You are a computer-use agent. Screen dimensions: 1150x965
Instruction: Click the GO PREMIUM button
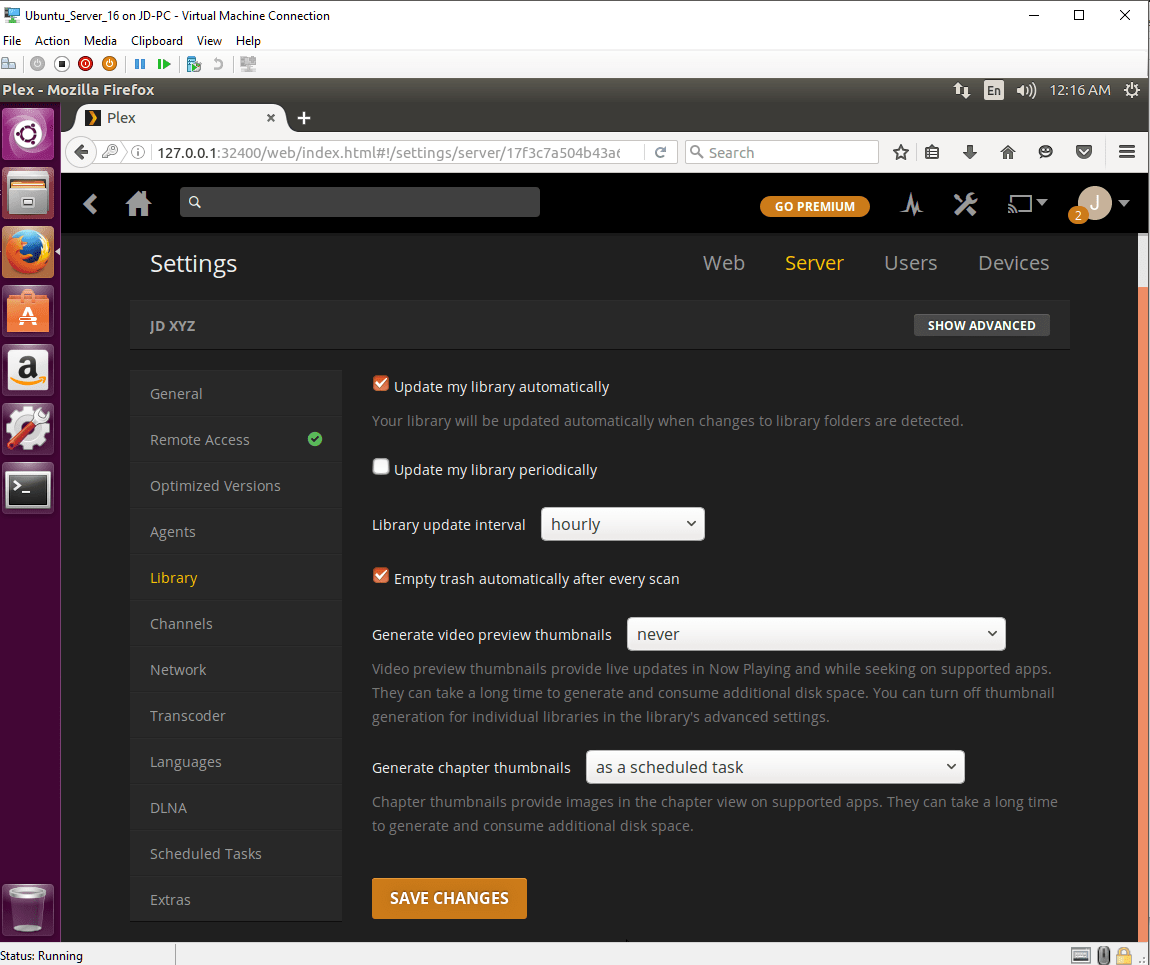pyautogui.click(x=815, y=206)
